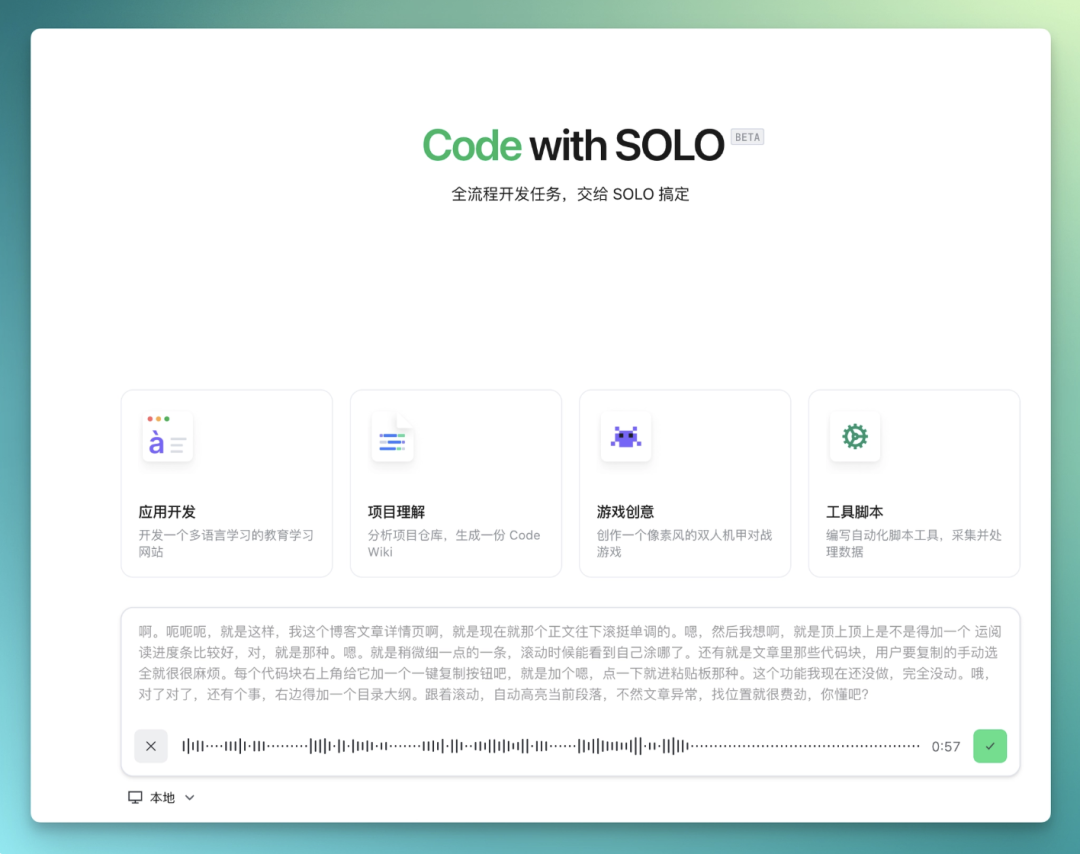Click the Code with SOLO heading

(x=573, y=145)
